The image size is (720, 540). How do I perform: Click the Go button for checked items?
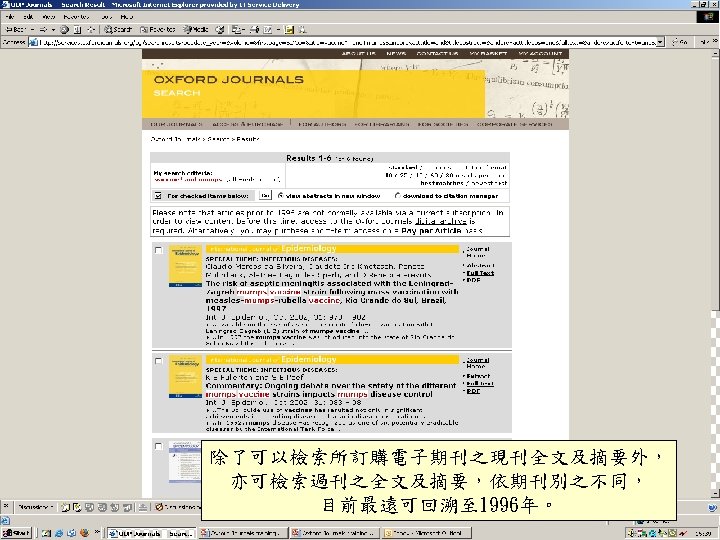click(x=265, y=196)
